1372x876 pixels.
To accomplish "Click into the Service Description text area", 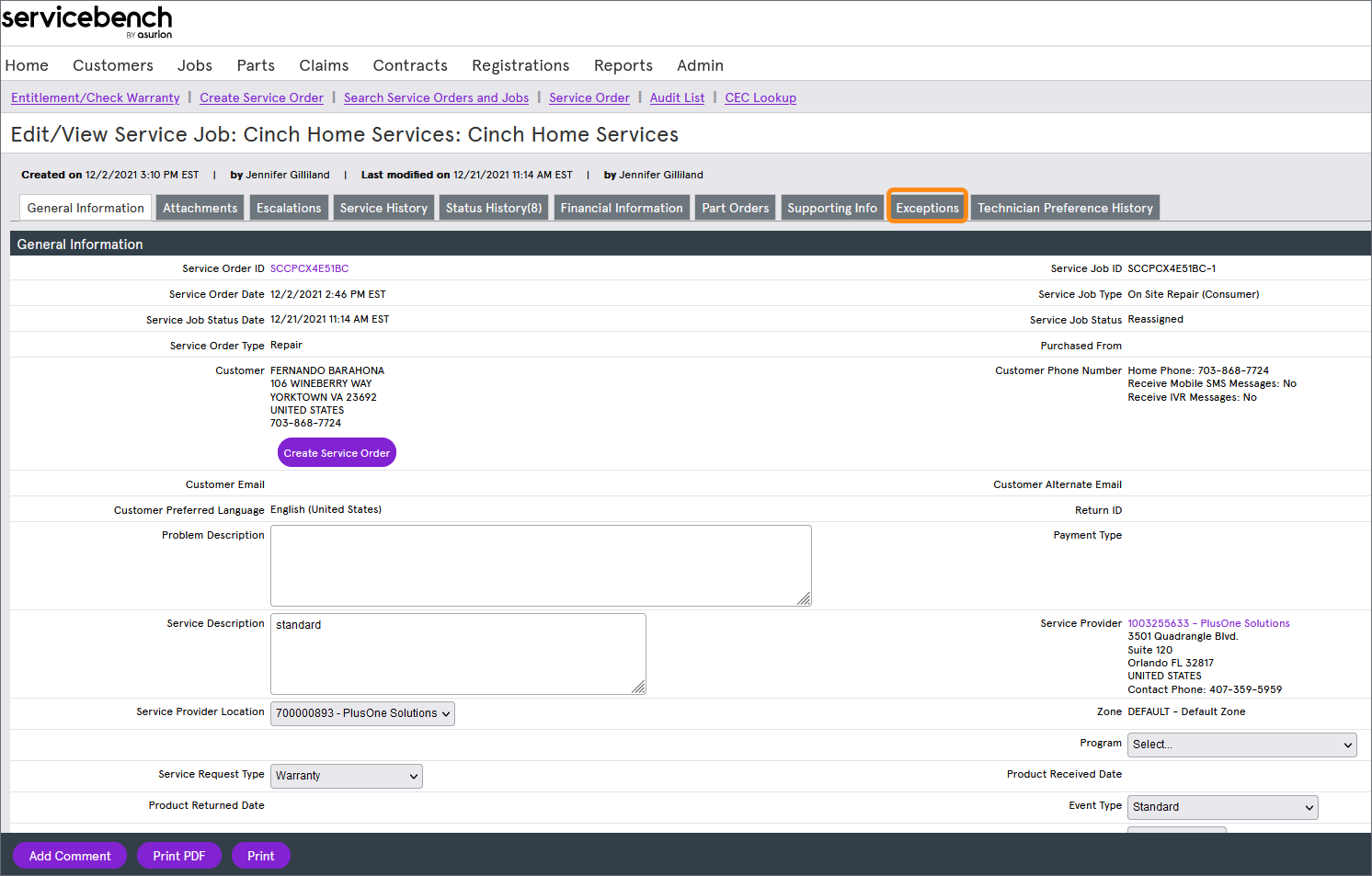I will 458,654.
